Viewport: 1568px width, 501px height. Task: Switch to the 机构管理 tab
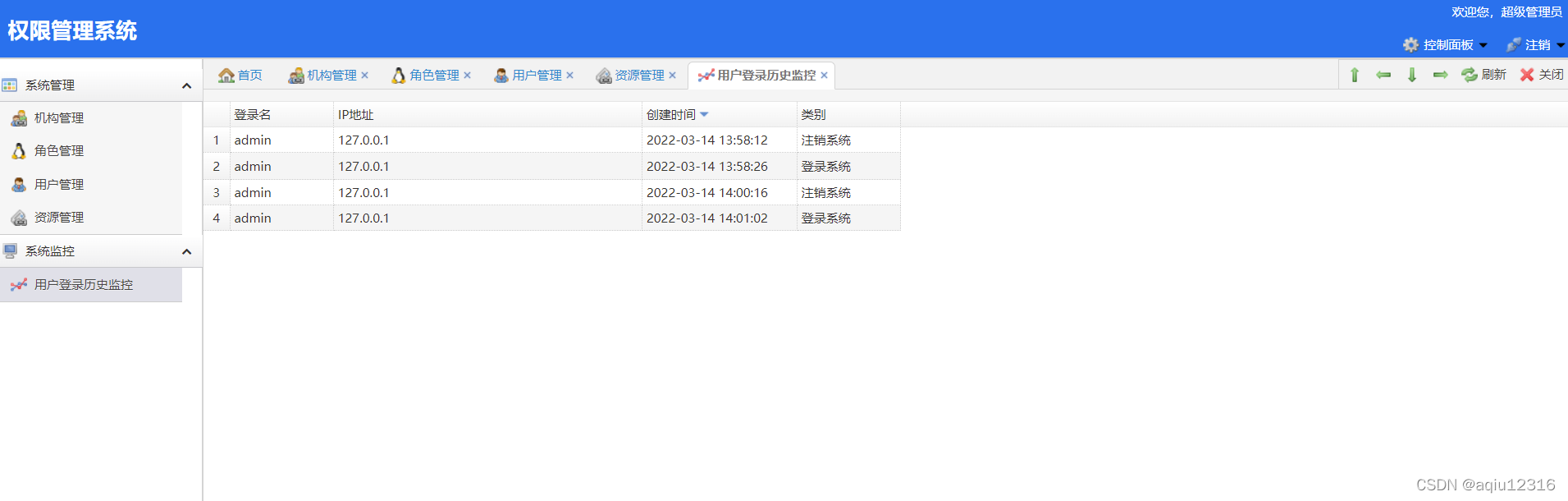click(x=323, y=76)
